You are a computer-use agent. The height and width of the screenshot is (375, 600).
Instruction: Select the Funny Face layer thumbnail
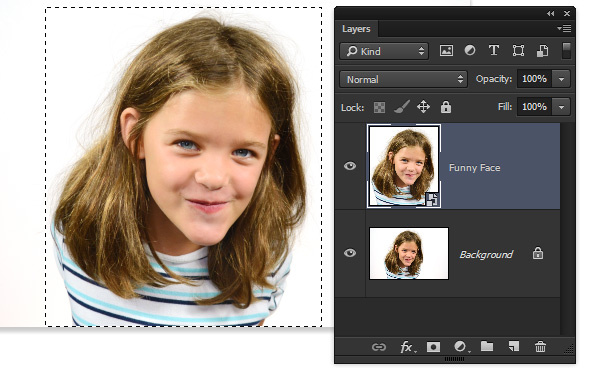tap(404, 166)
